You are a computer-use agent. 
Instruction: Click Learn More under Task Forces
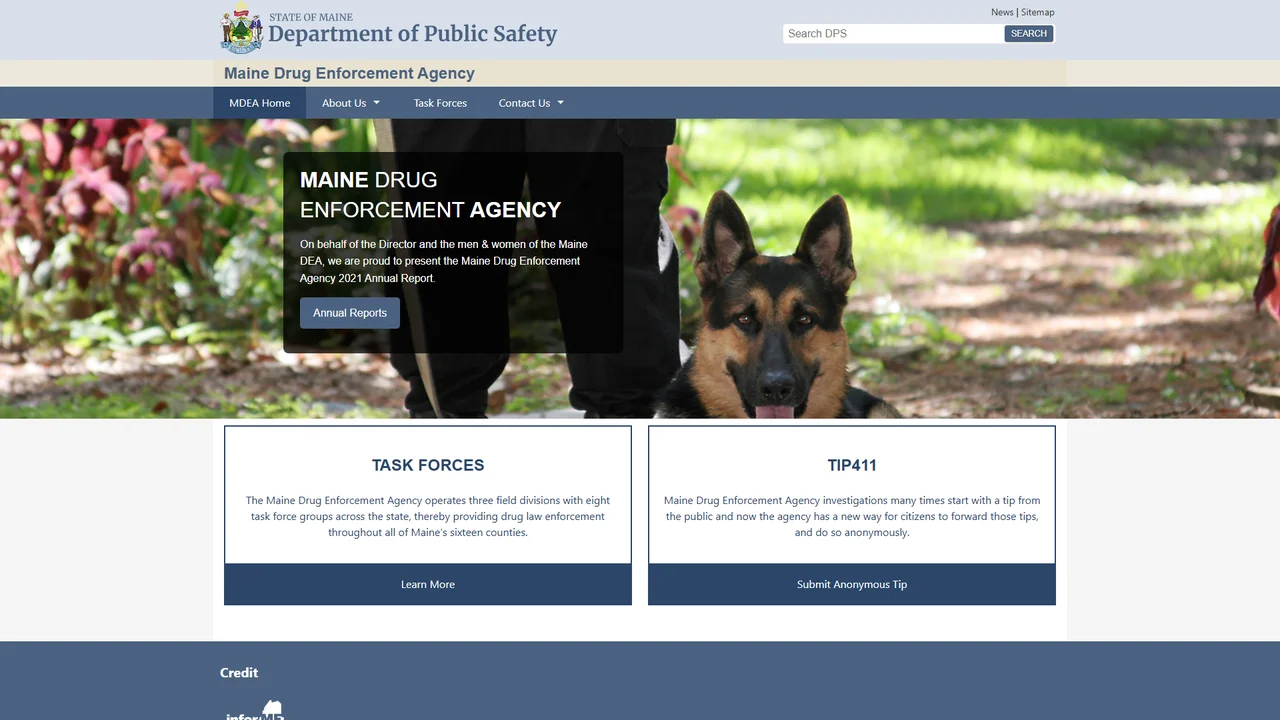(x=428, y=584)
